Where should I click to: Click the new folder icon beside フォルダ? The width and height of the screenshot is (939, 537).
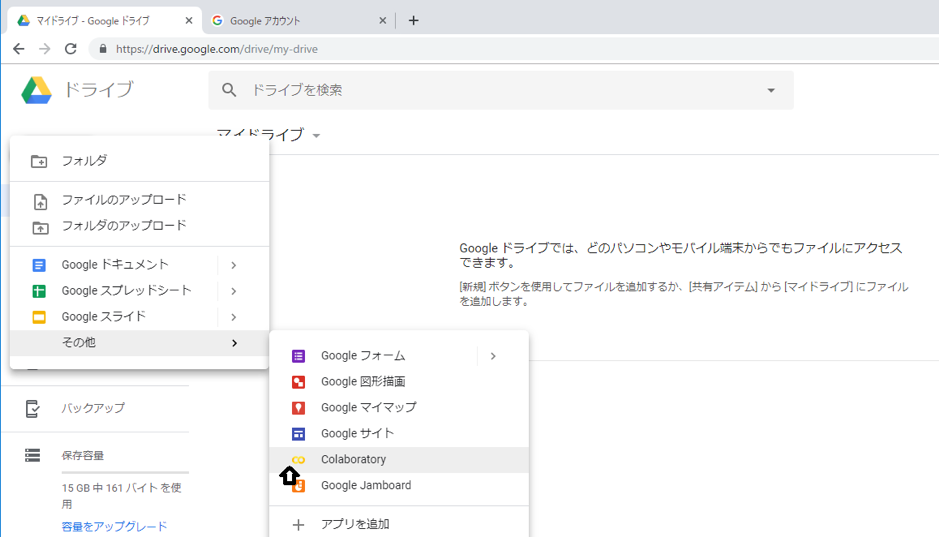[39, 161]
